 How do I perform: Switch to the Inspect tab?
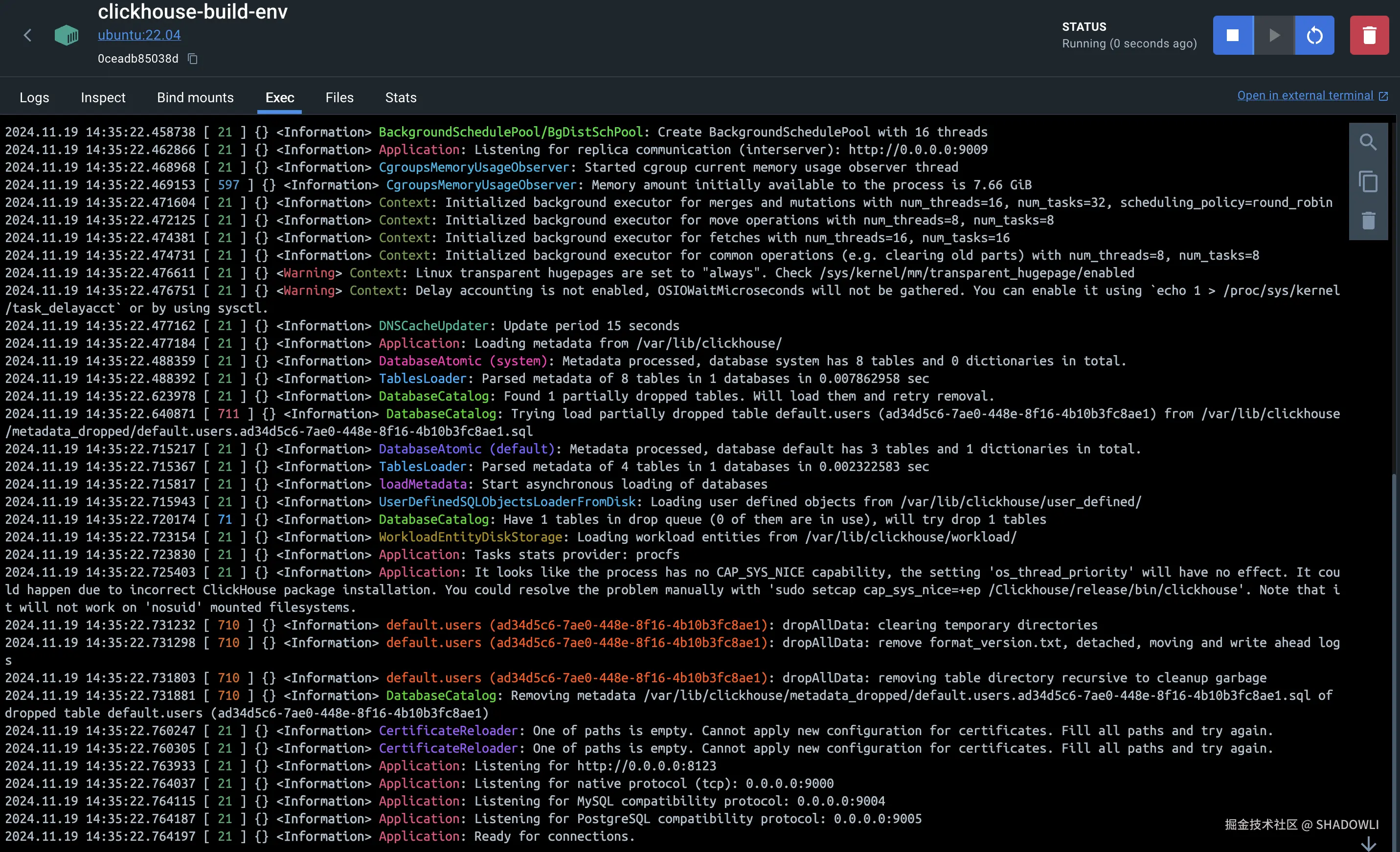[103, 98]
